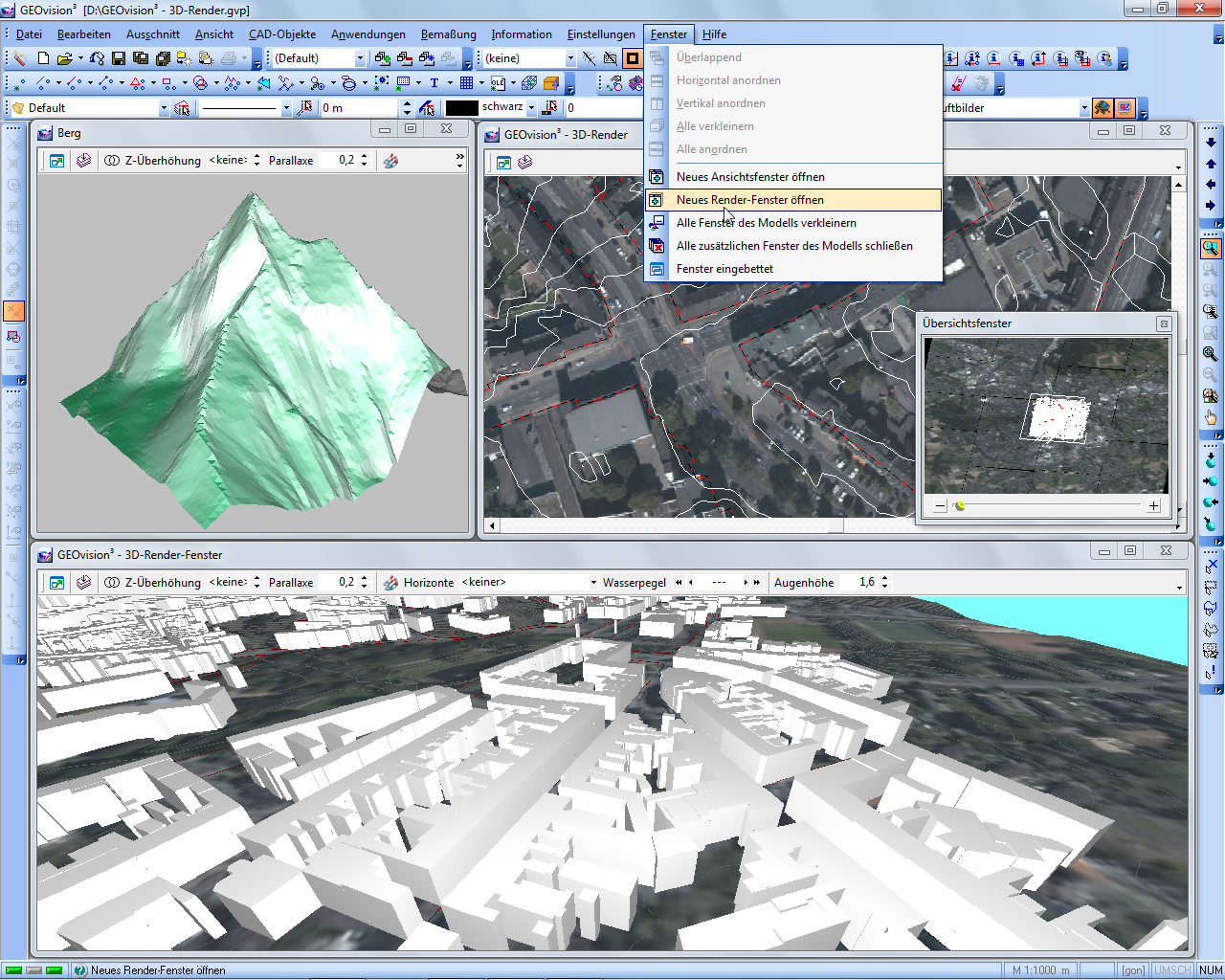Select Neues Ansichtsfenster öffnen

(x=793, y=177)
